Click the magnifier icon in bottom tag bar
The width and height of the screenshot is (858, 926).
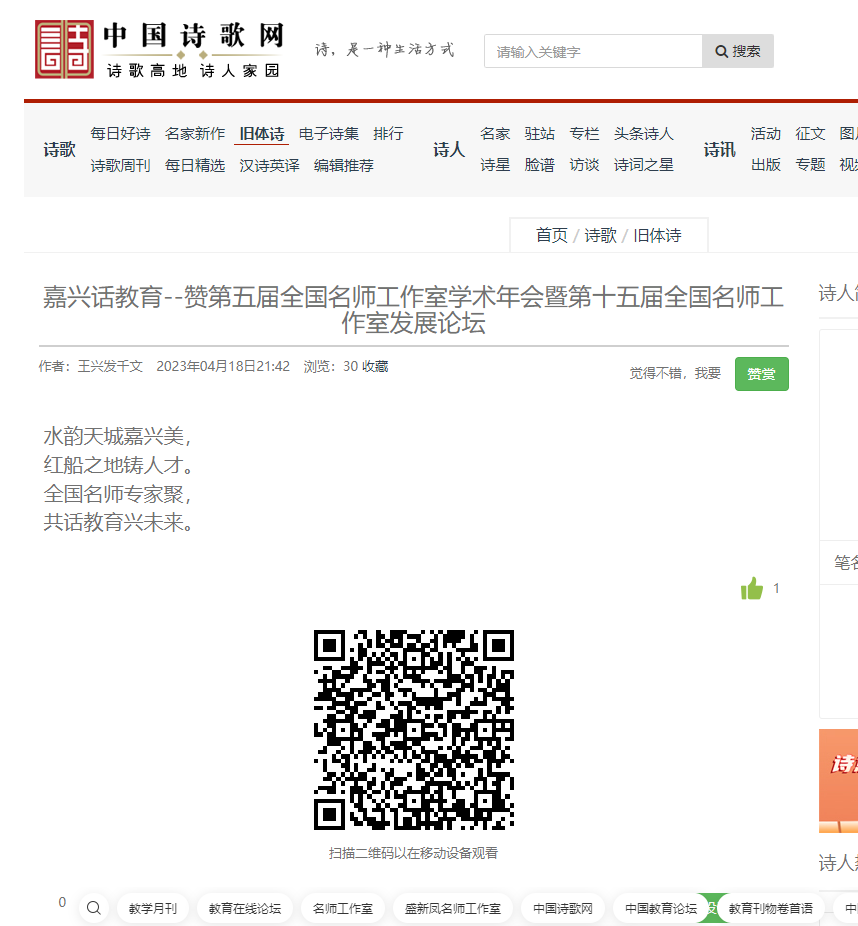pyautogui.click(x=93, y=908)
